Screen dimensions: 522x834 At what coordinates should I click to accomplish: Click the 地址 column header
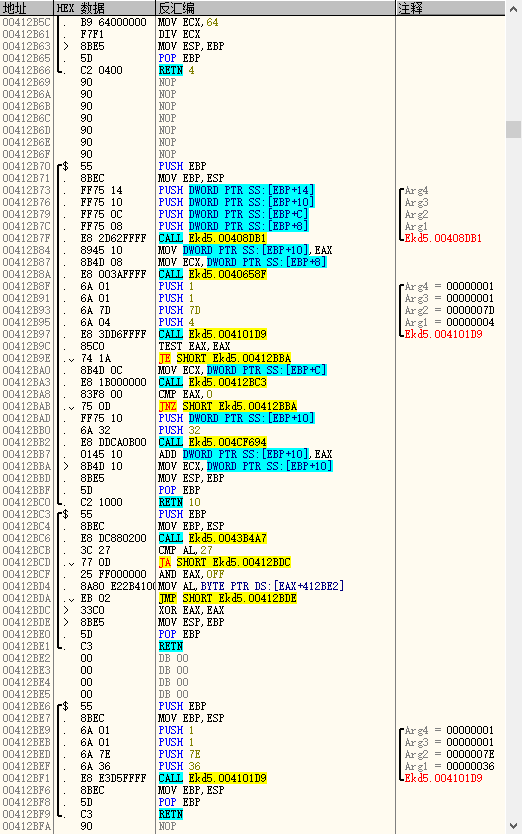click(27, 8)
